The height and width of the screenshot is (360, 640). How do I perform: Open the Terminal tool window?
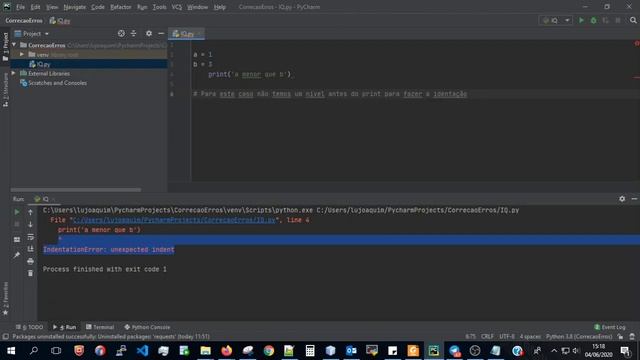pyautogui.click(x=100, y=327)
